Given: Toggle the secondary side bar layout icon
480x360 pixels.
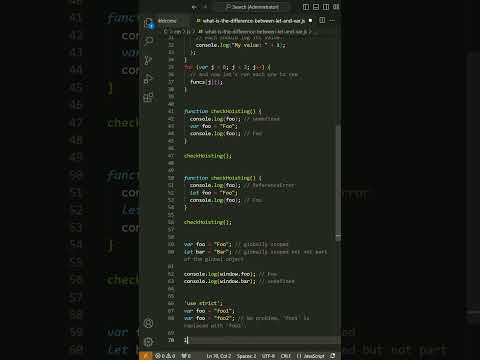Looking at the screenshot, I should pos(326,7).
